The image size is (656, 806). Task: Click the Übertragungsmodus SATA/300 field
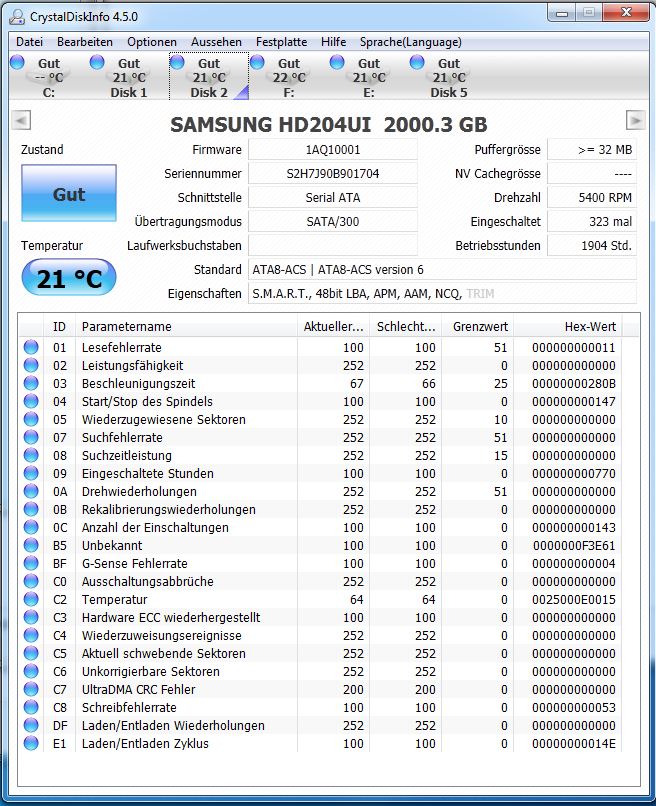[333, 222]
